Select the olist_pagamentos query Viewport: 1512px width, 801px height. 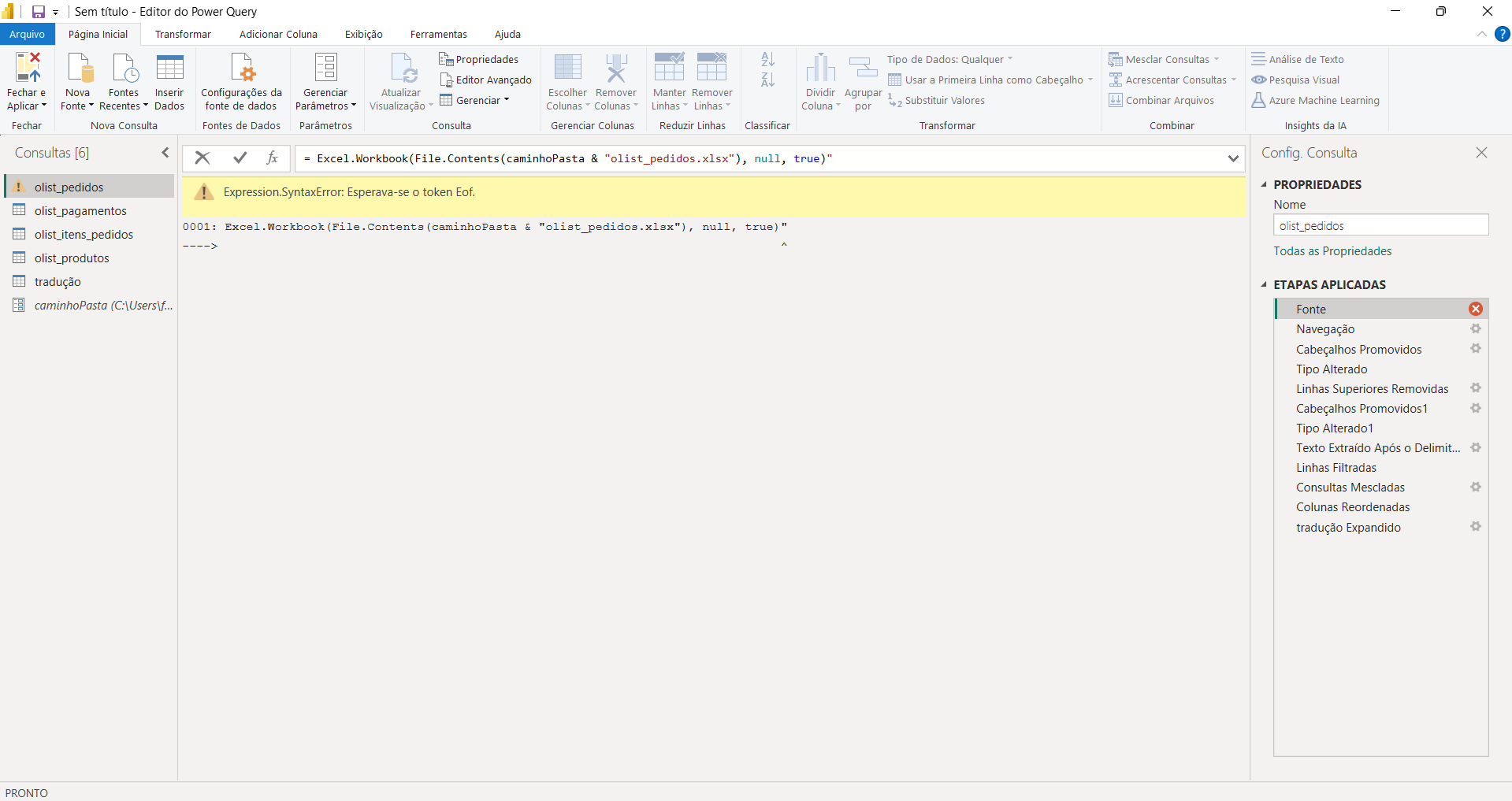pos(89,210)
